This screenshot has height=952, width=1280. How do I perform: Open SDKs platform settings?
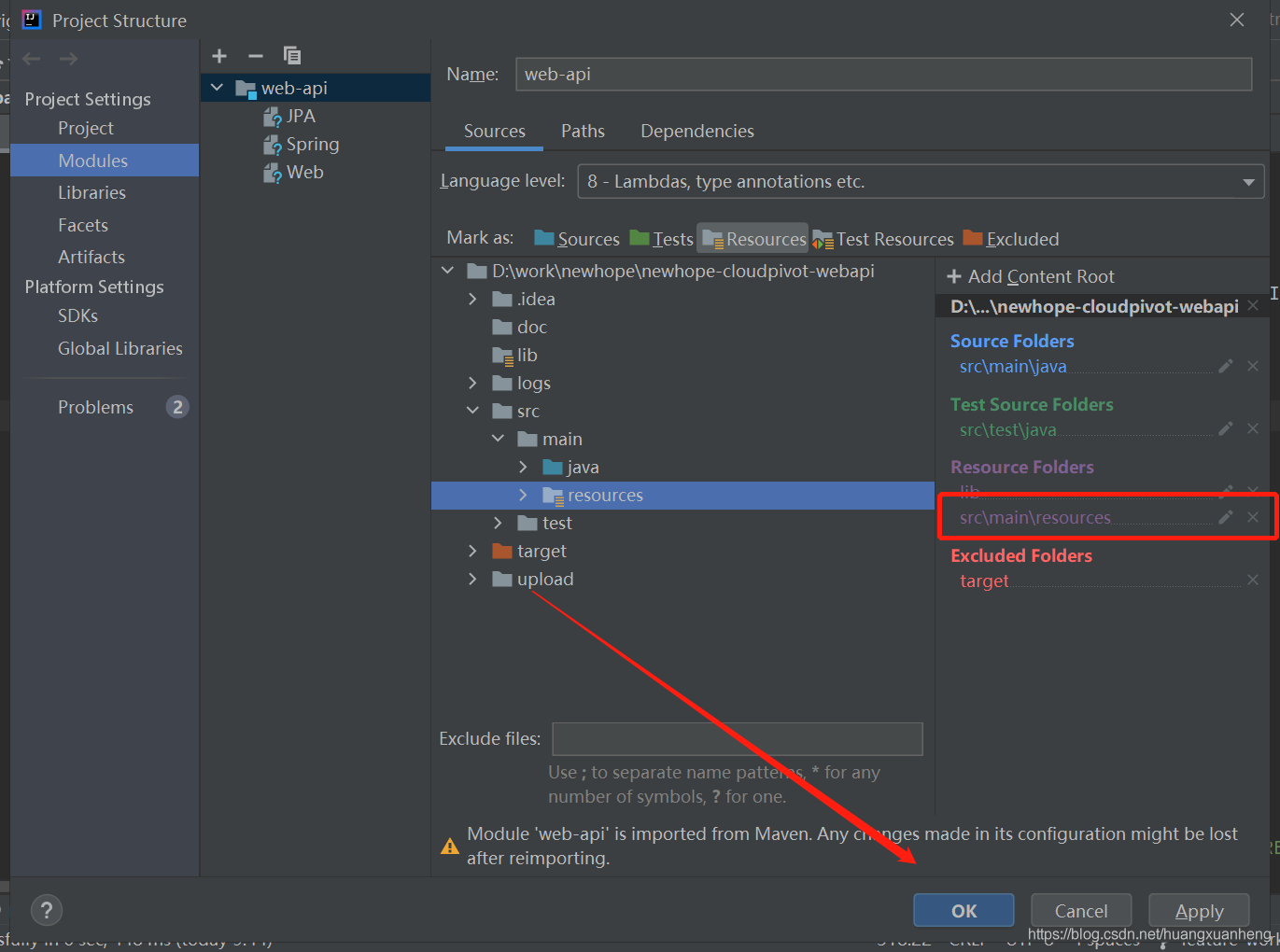tap(77, 315)
